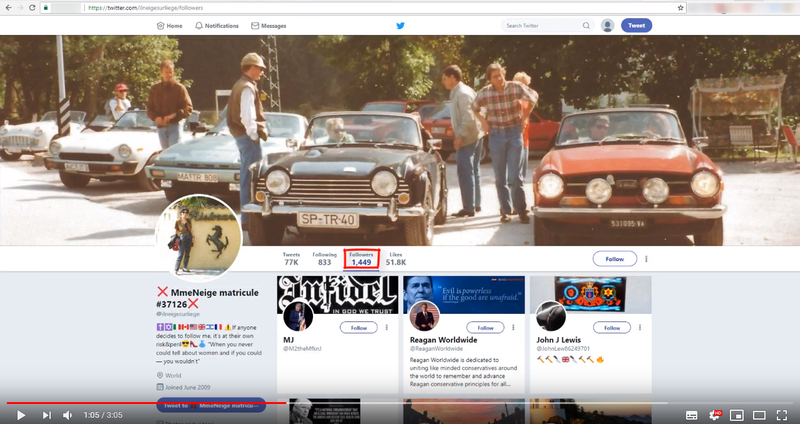The width and height of the screenshot is (800, 424).
Task: Select the twitter.com address bar URL
Action: 145,8
